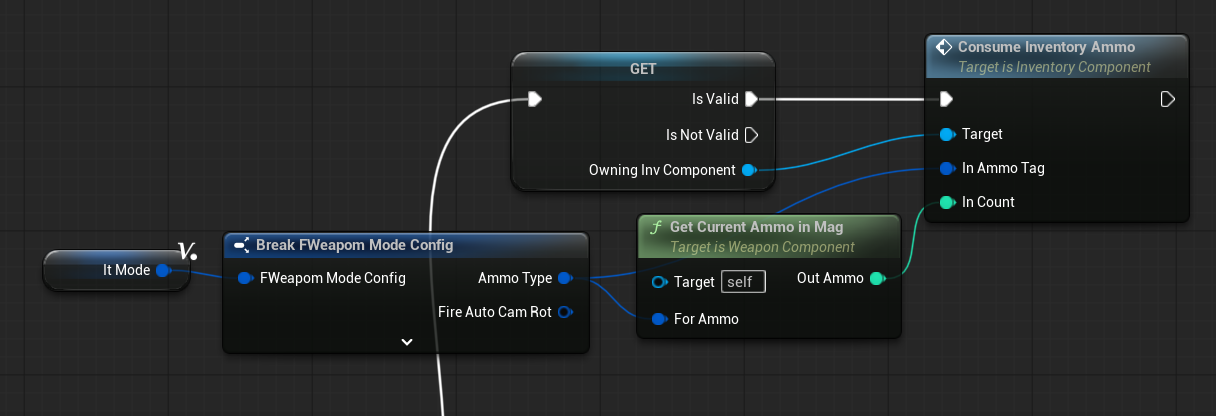Click the Out Ammo output pin
This screenshot has width=1216, height=416.
[x=877, y=278]
